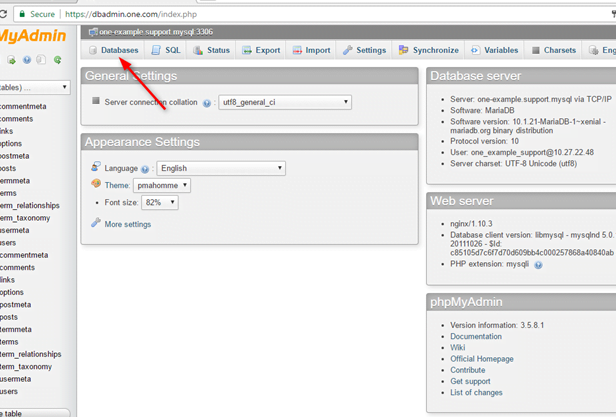The image size is (616, 417).
Task: Open the Theme dropdown showing pmahomme
Action: pyautogui.click(x=162, y=185)
